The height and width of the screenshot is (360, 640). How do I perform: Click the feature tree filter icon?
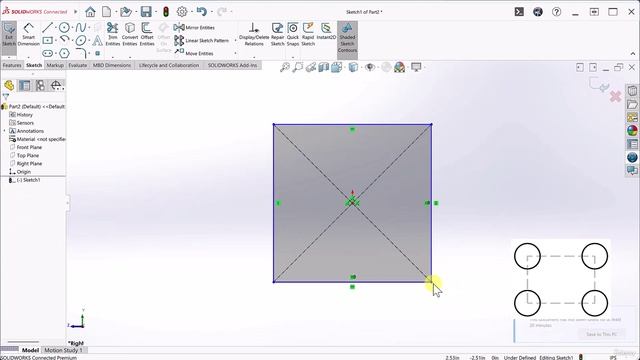click(5, 97)
